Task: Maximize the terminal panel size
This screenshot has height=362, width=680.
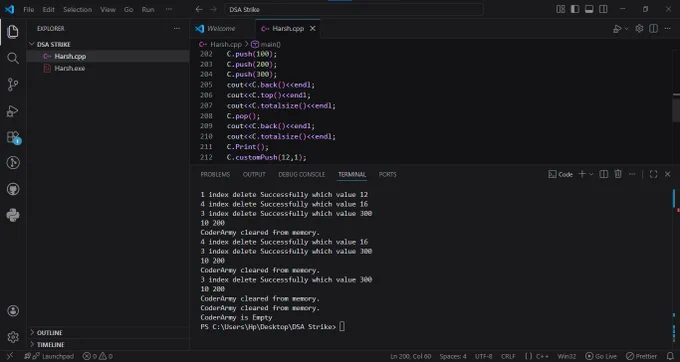Action: pyautogui.click(x=653, y=174)
